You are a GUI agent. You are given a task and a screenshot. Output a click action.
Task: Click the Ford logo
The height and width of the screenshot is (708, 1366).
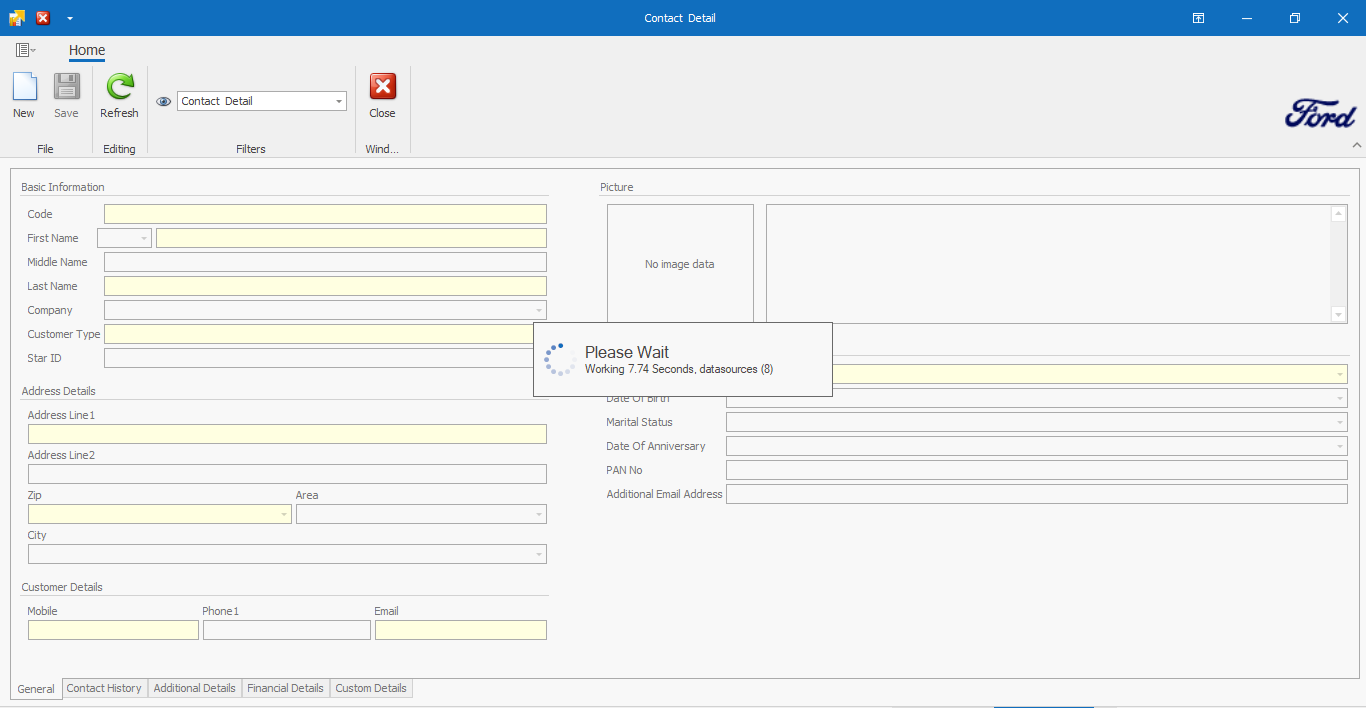[x=1320, y=114]
